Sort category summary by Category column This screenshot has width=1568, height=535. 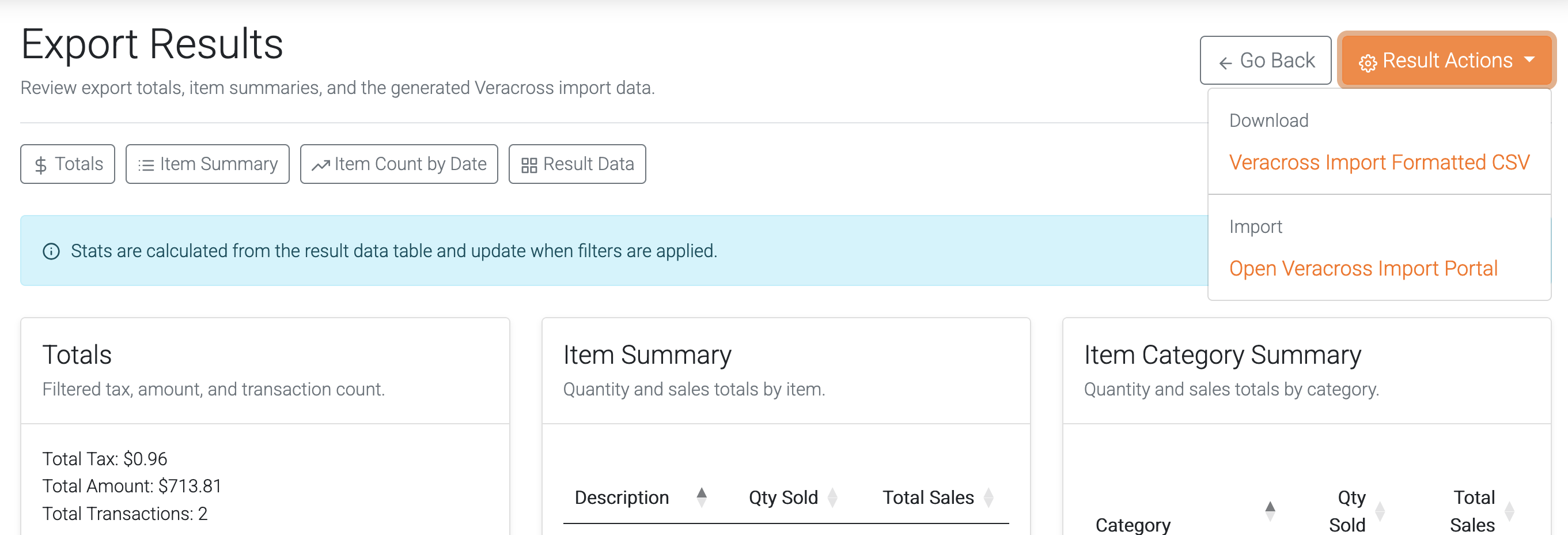pos(1133,524)
